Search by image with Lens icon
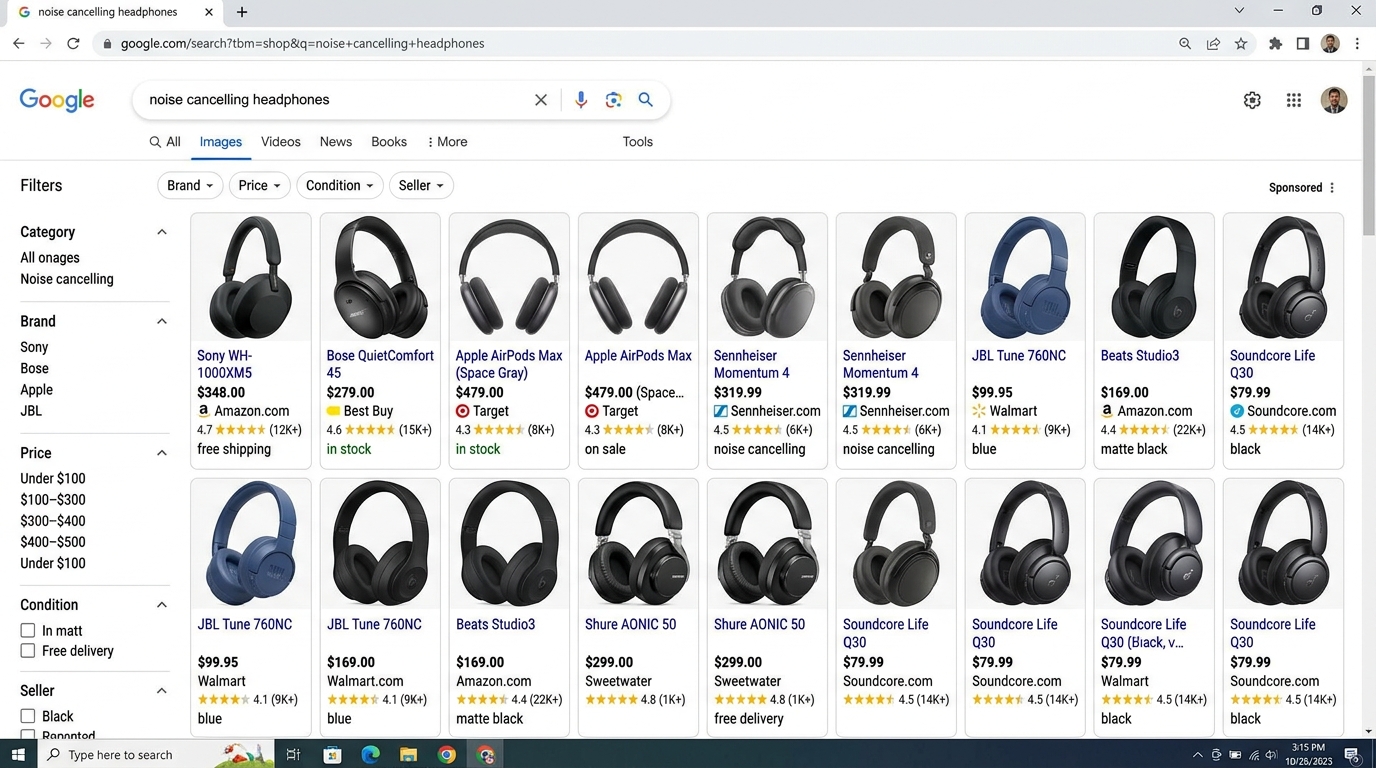Image resolution: width=1376 pixels, height=768 pixels. [613, 100]
